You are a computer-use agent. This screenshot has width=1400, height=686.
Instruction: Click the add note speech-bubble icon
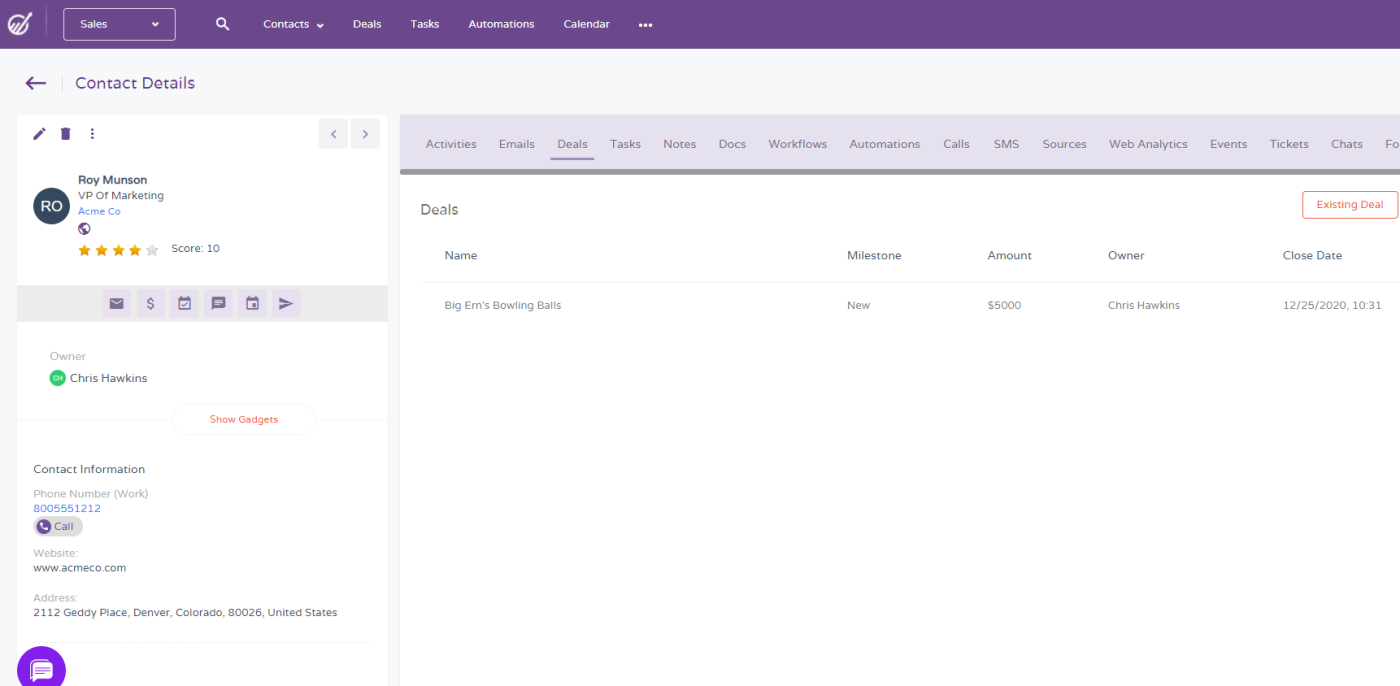point(218,304)
